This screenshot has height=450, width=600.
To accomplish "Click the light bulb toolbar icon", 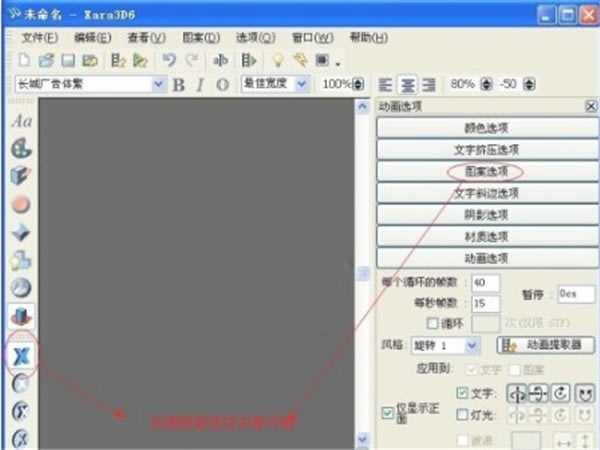I will tap(278, 60).
